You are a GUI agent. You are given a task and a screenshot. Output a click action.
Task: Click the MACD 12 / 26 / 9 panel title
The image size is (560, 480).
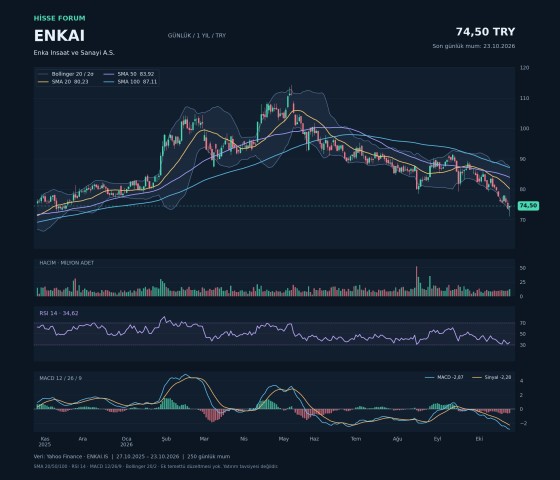(60, 378)
